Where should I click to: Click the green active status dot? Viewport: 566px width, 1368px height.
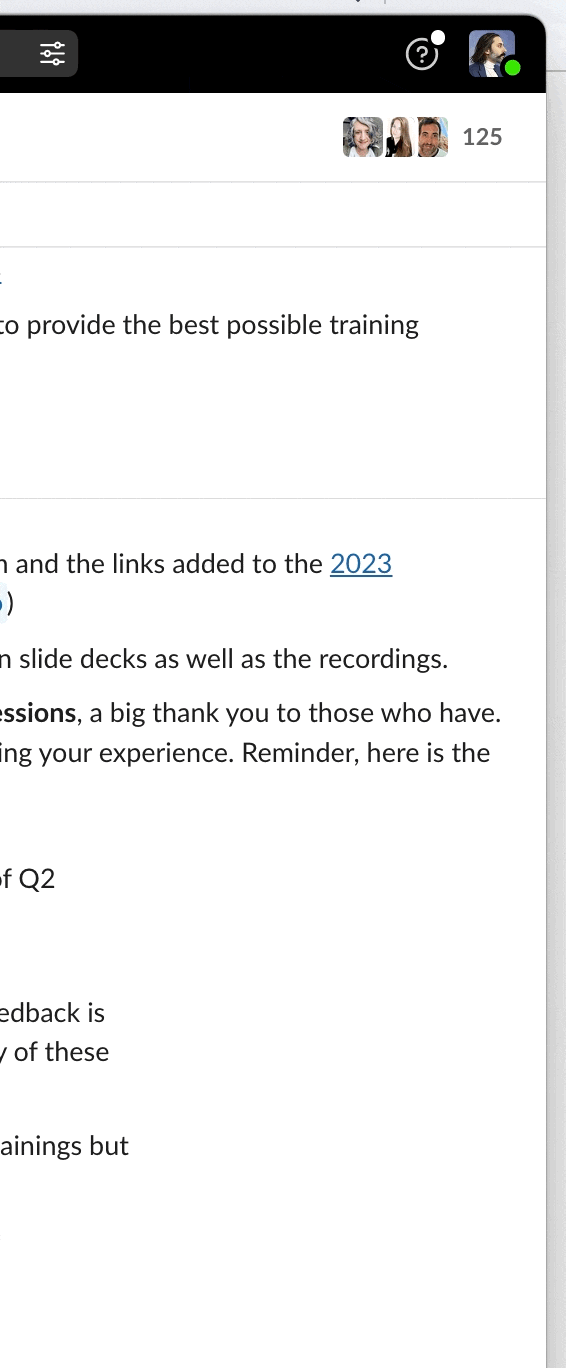(512, 69)
